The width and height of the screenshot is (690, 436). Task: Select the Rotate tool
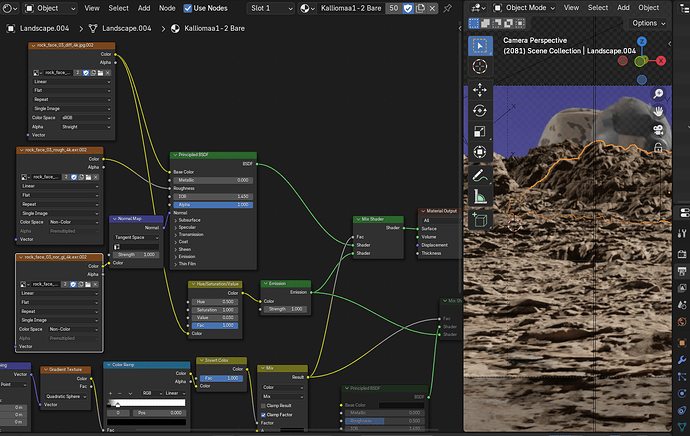480,110
